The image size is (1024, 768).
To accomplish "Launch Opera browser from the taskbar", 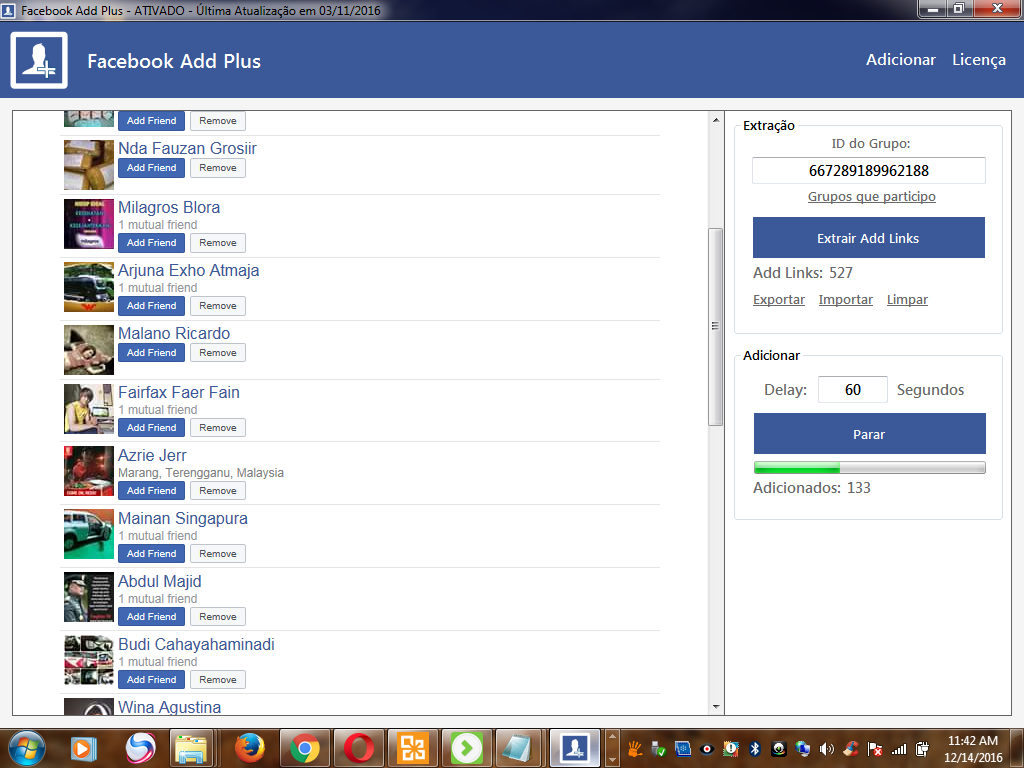I will pyautogui.click(x=359, y=748).
